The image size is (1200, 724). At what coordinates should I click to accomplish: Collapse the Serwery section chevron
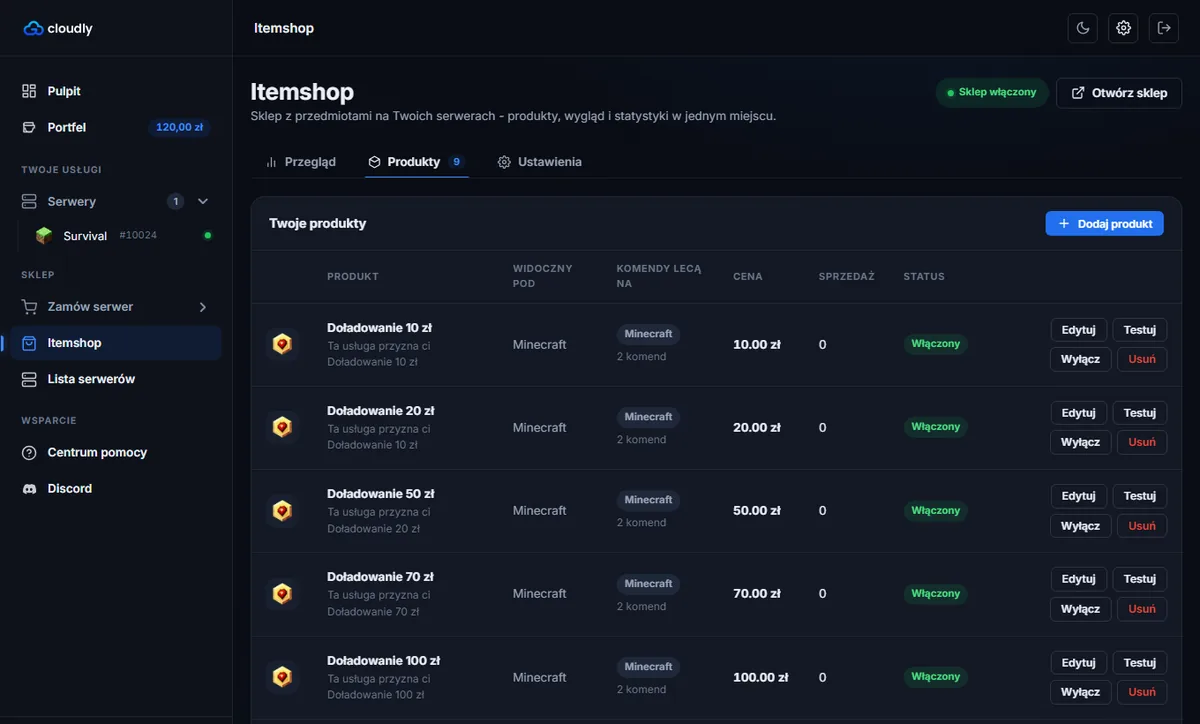[x=203, y=201]
